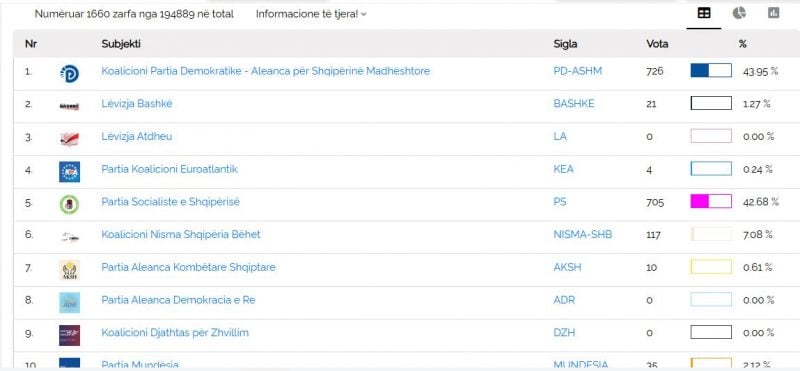Viewport: 800px width, 371px height.
Task: Open Partia Socialiste e Shqipërisë link
Action: [170, 202]
